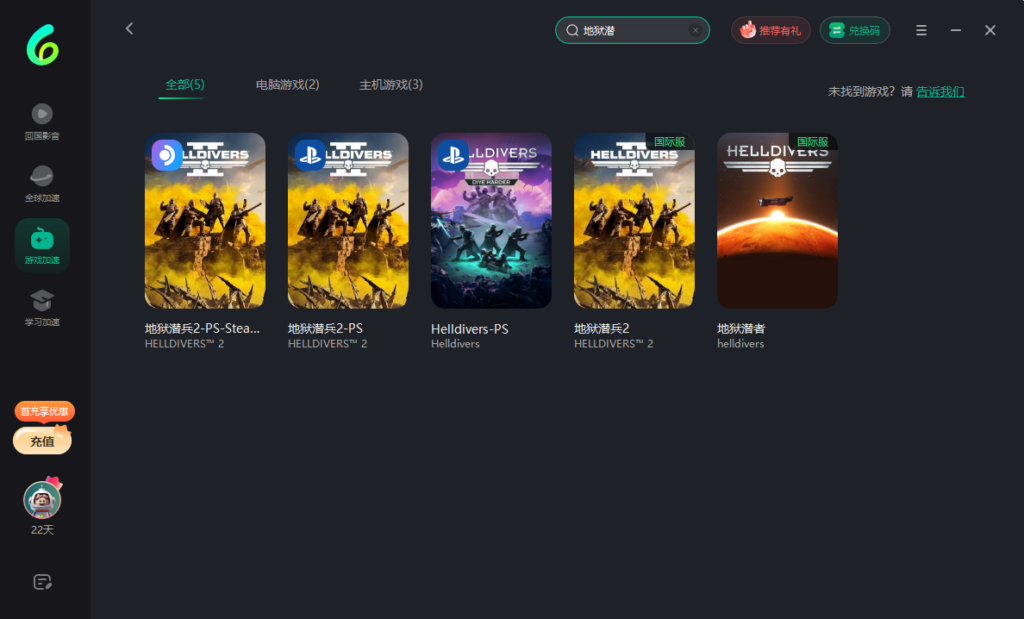Click the 推荐有礼 button
Screen dimensions: 1024x619
point(771,30)
